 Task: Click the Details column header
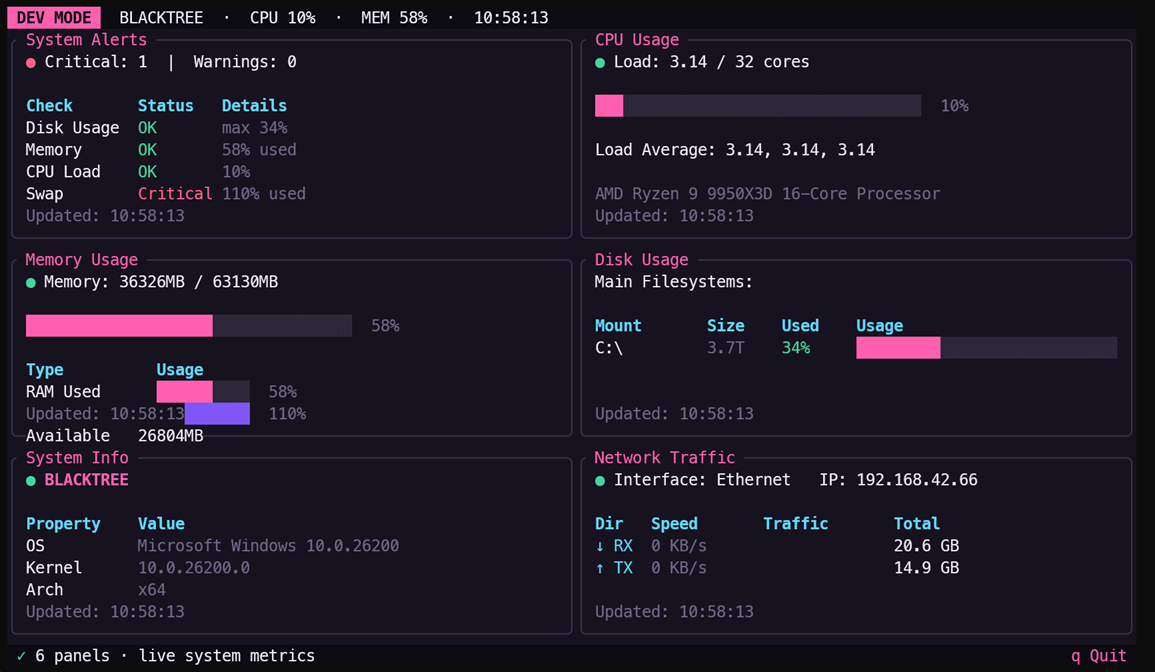pyautogui.click(x=254, y=106)
